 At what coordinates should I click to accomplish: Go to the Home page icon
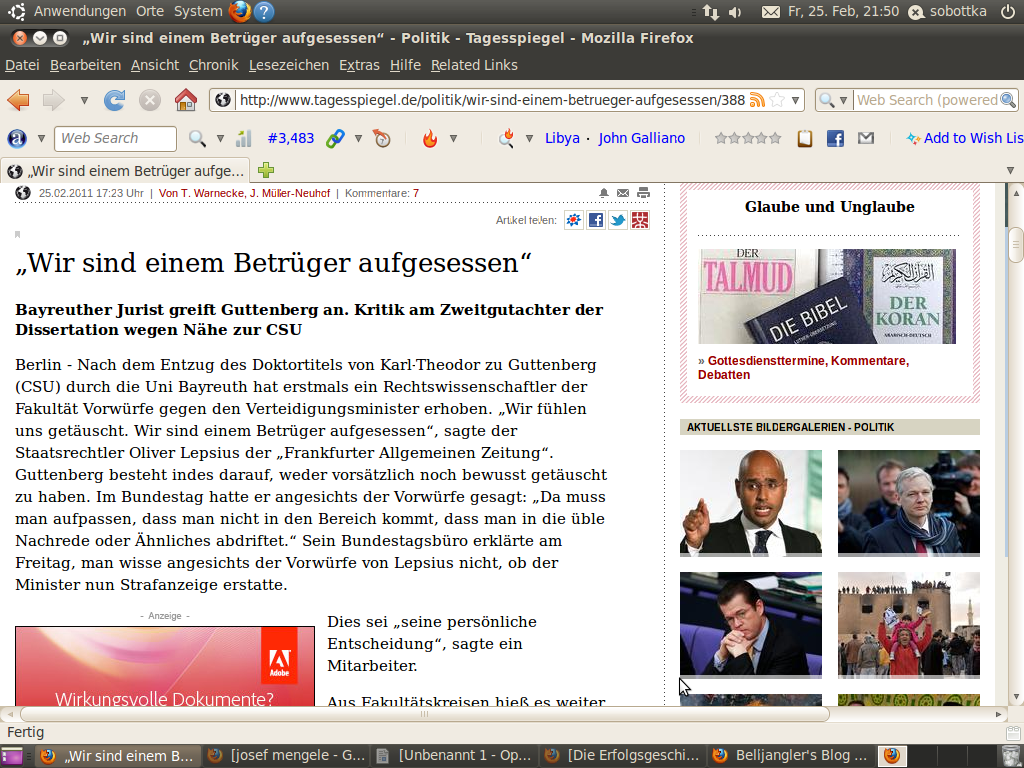(x=185, y=100)
